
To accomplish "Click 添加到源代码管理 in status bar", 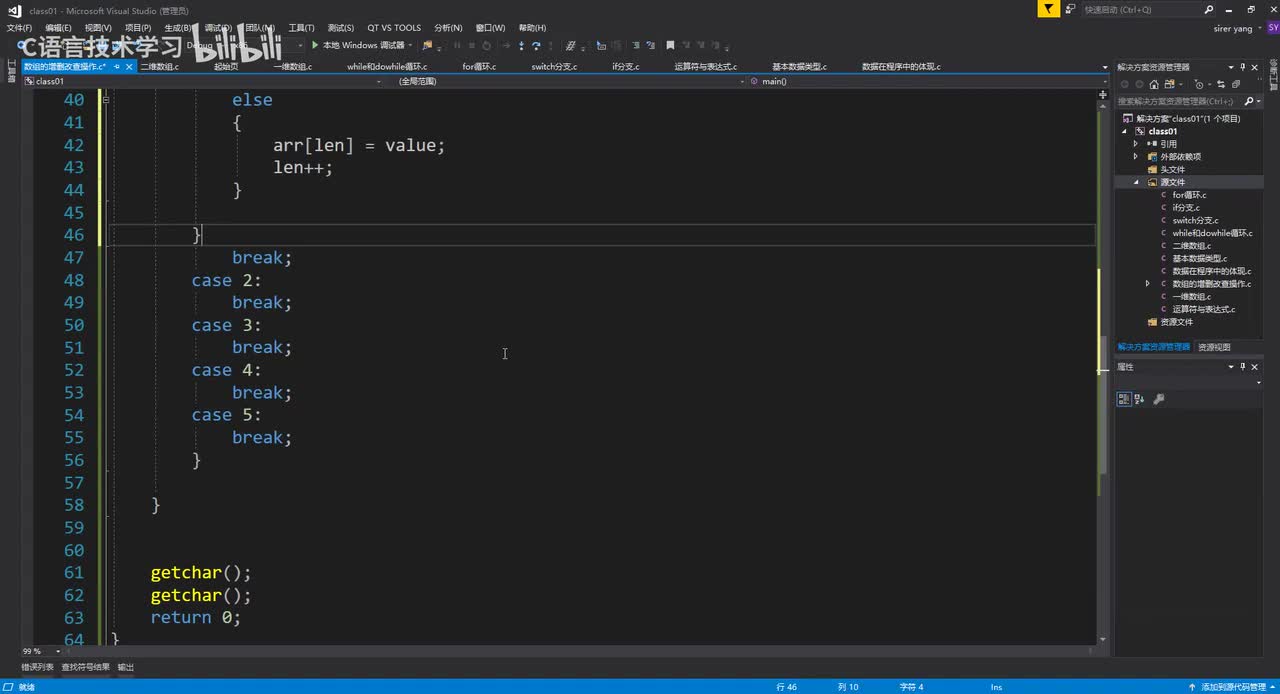I will point(1232,687).
